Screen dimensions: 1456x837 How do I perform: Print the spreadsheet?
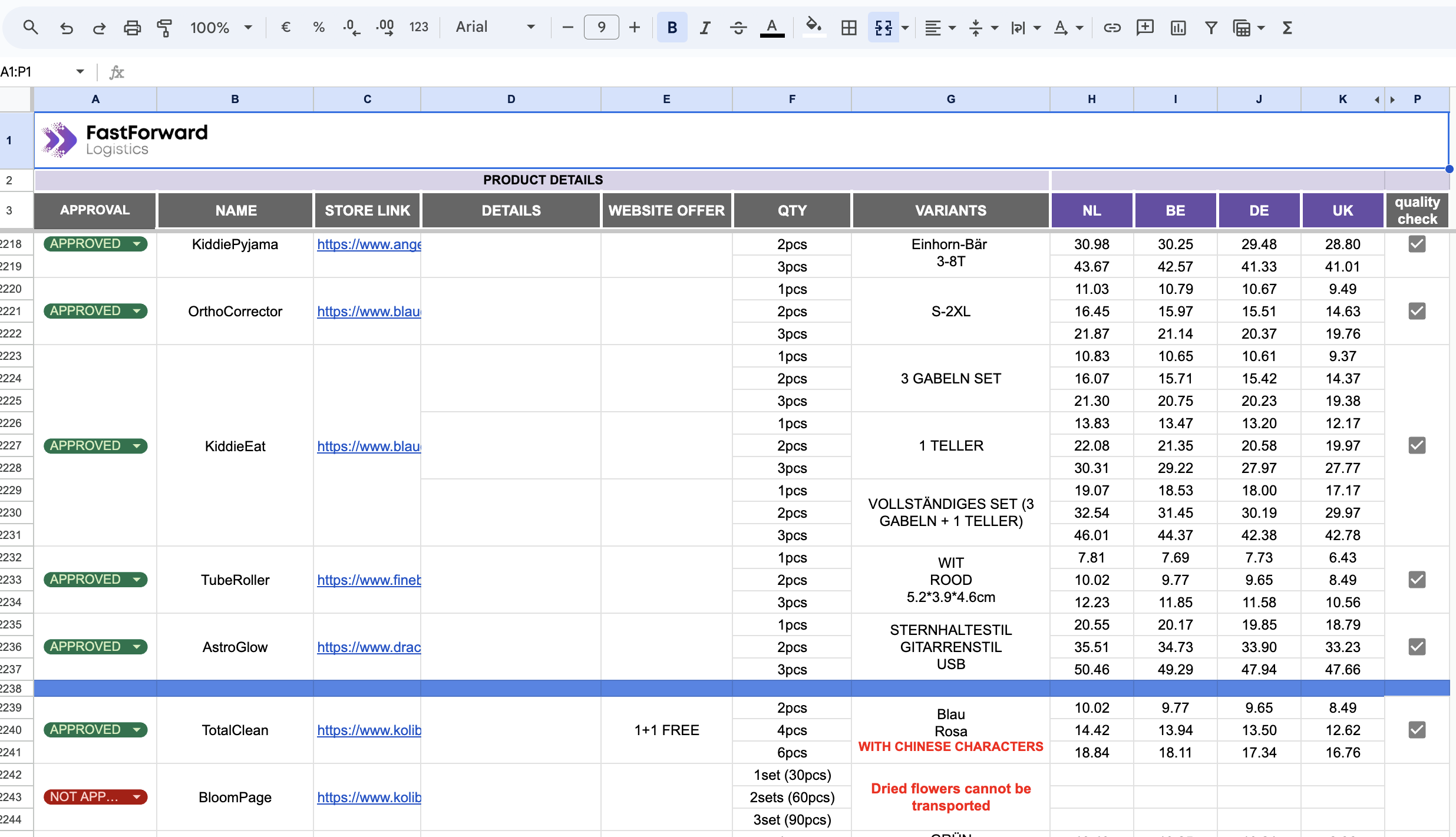pos(132,27)
